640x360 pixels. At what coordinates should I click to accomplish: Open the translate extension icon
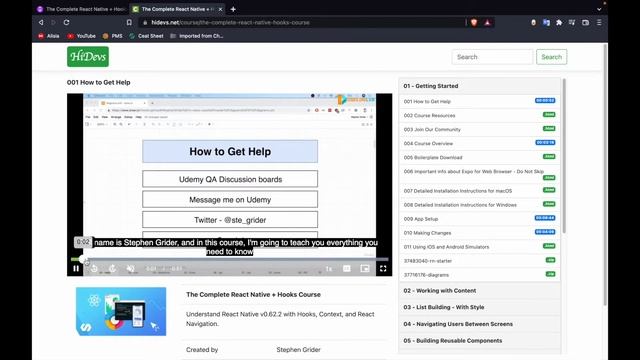tap(546, 22)
